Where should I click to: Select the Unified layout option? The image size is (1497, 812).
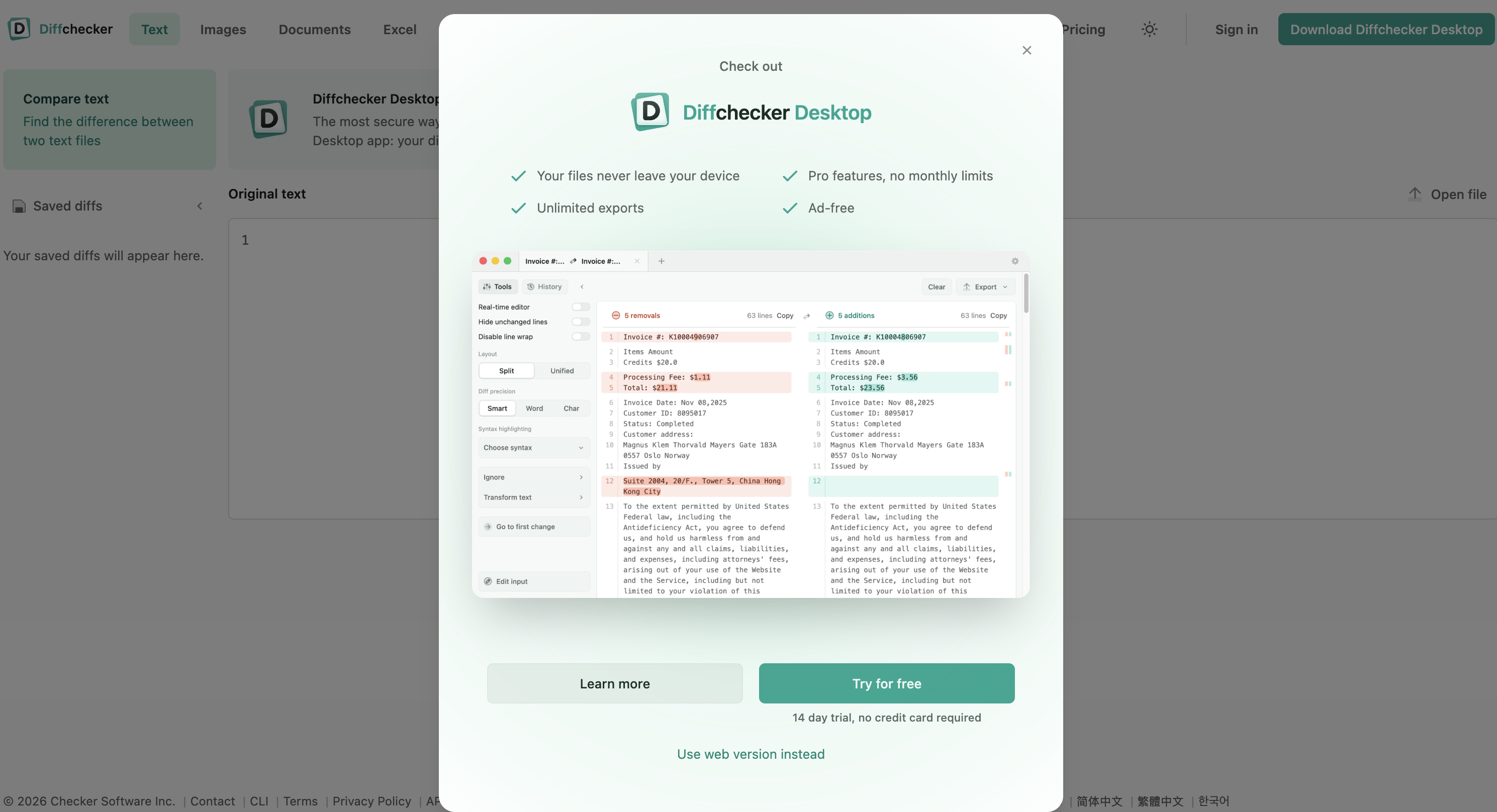[x=562, y=371]
